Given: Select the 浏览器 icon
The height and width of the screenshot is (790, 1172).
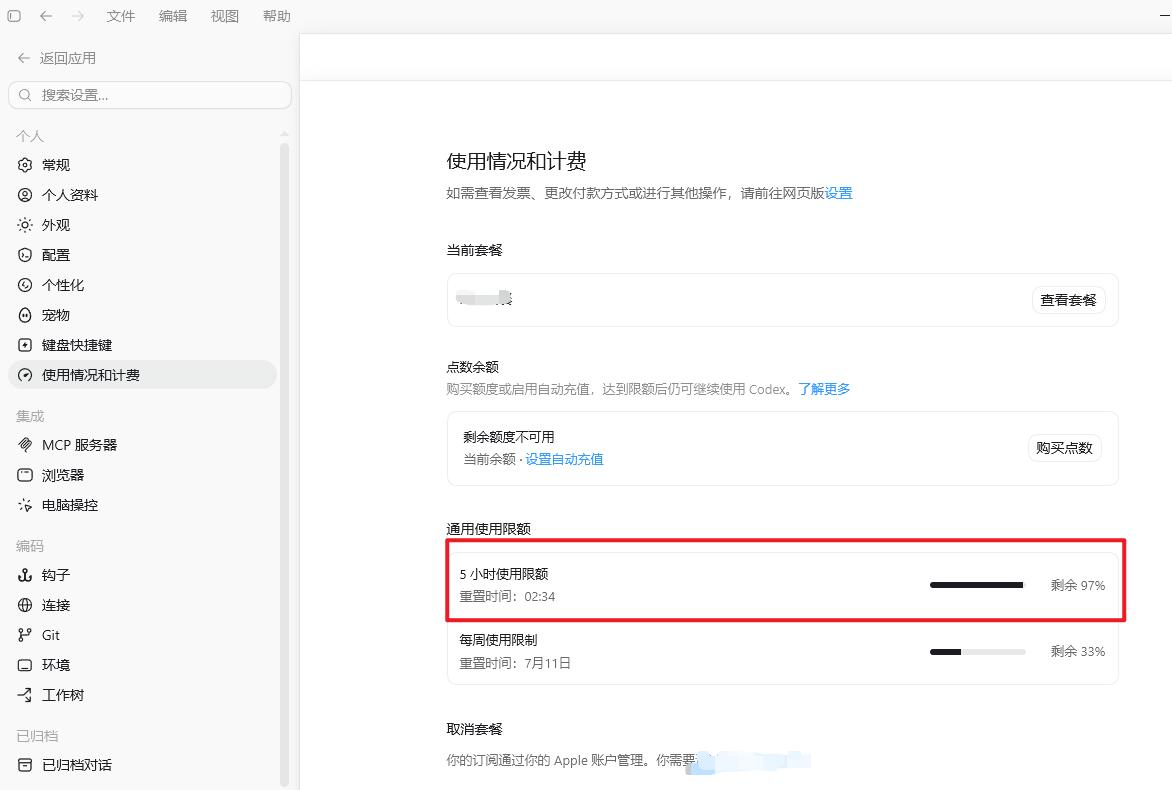Looking at the screenshot, I should tap(25, 475).
